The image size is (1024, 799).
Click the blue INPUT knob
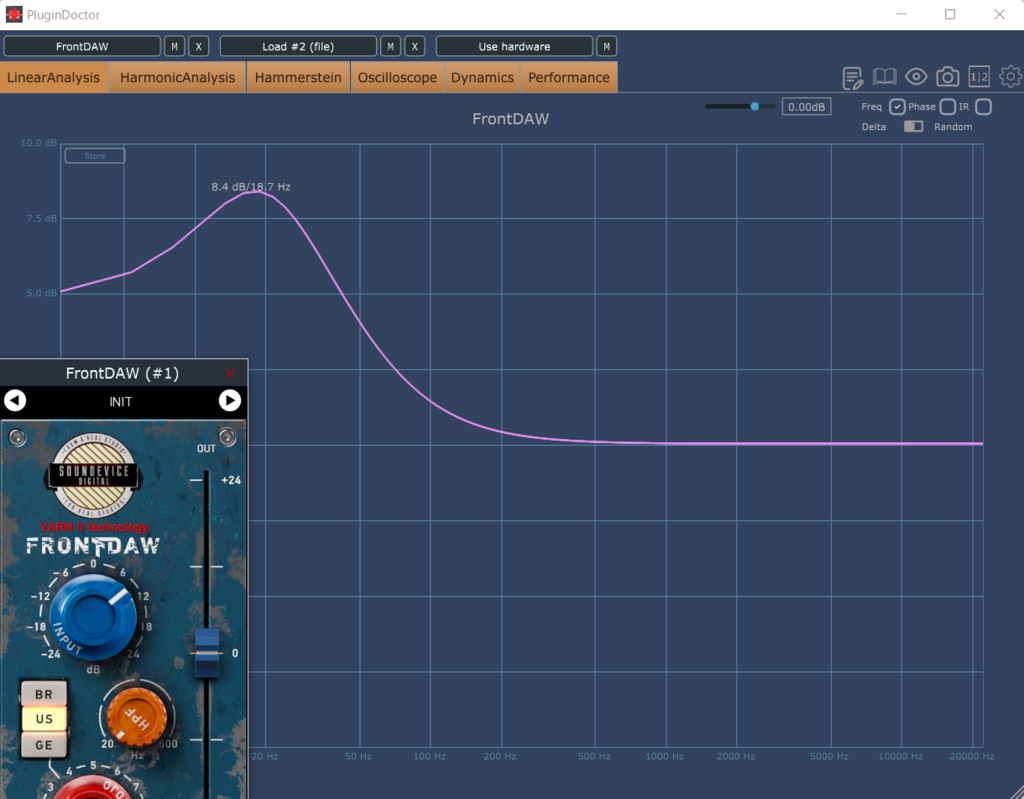pyautogui.click(x=93, y=617)
